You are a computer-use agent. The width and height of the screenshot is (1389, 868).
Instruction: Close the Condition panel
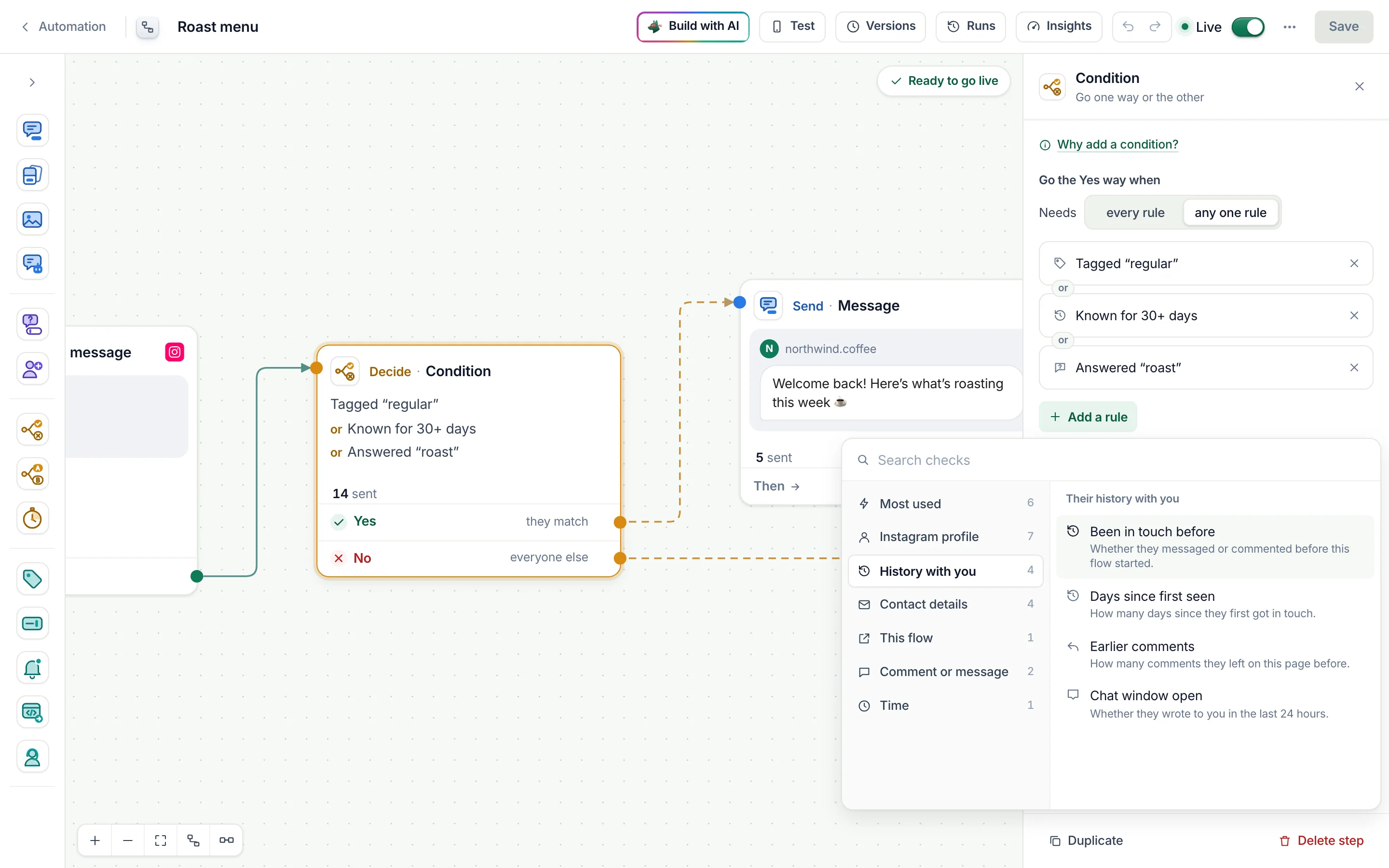[x=1359, y=87]
